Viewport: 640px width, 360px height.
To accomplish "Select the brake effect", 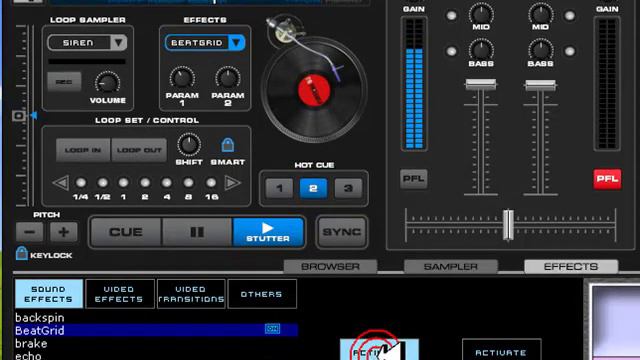I will [x=31, y=343].
